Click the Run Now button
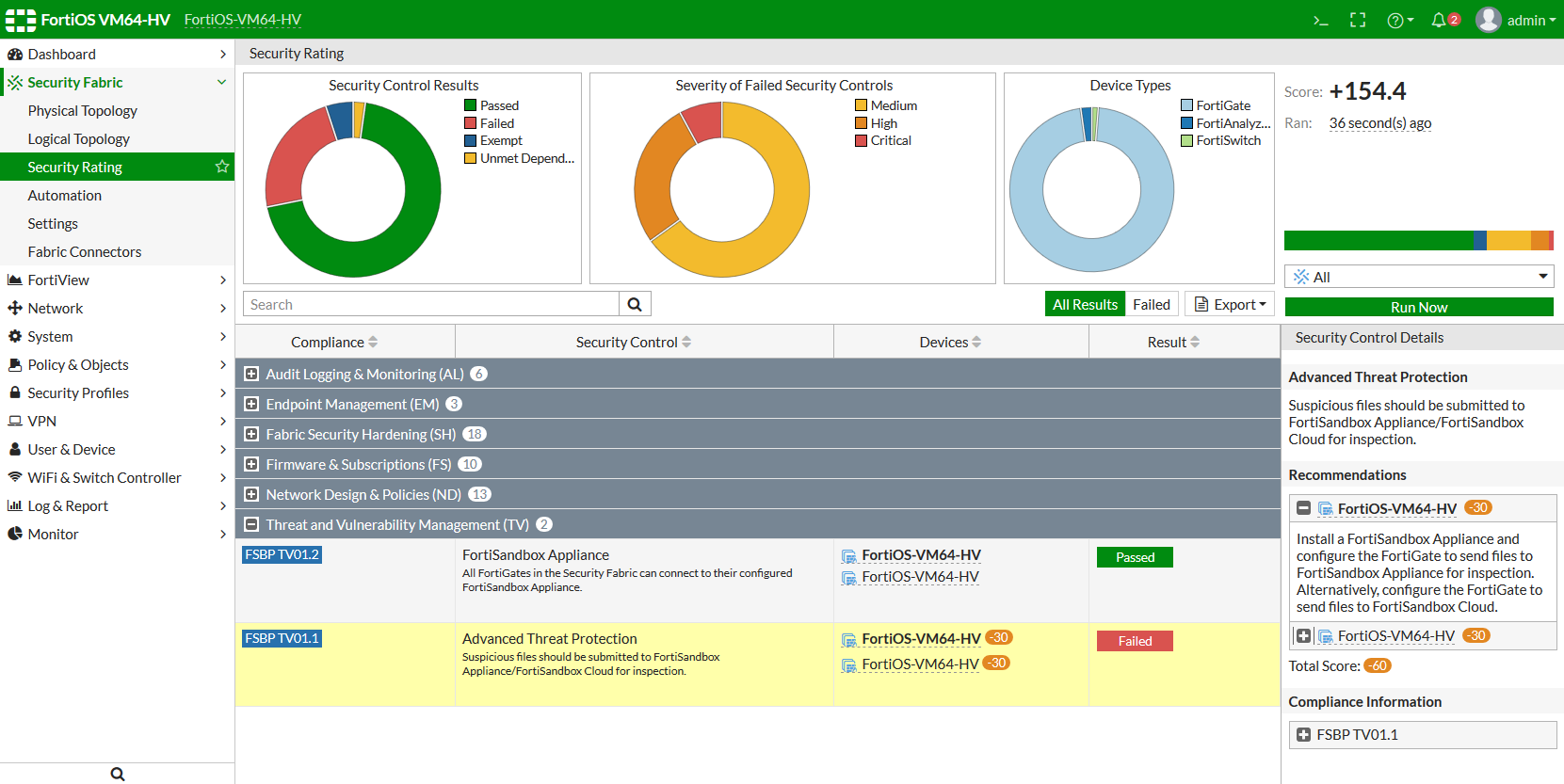Image resolution: width=1564 pixels, height=784 pixels. [x=1419, y=307]
